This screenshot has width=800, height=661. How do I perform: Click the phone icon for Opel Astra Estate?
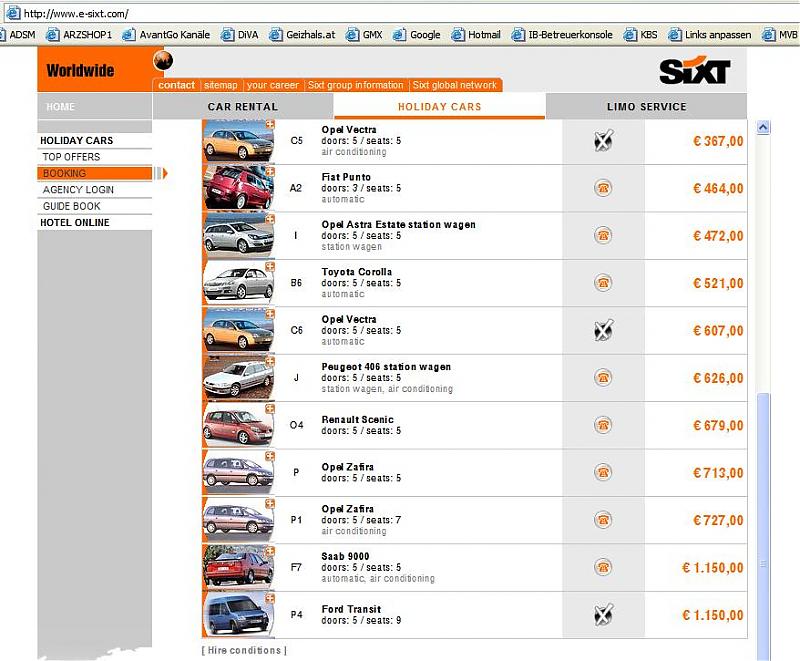click(x=603, y=236)
